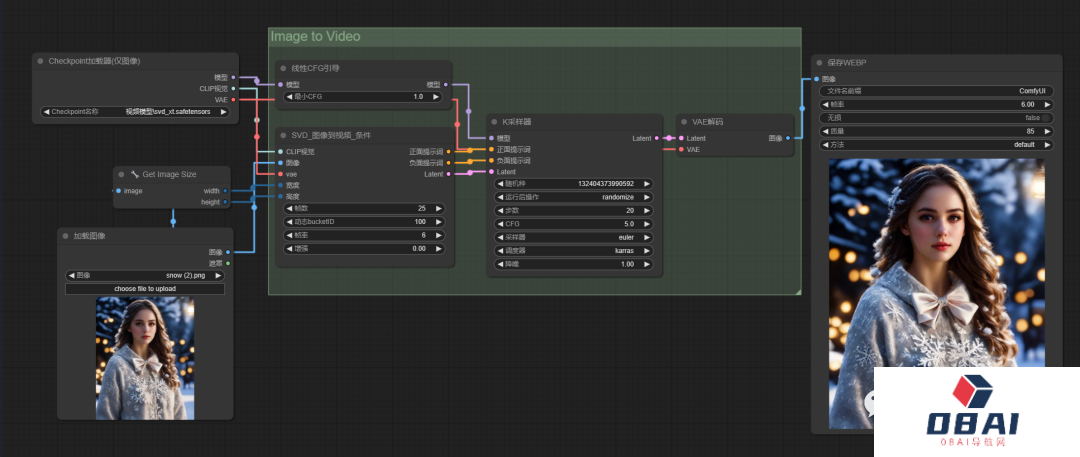
Task: Open the Checkpoint名称 model selector
Action: [x=134, y=112]
